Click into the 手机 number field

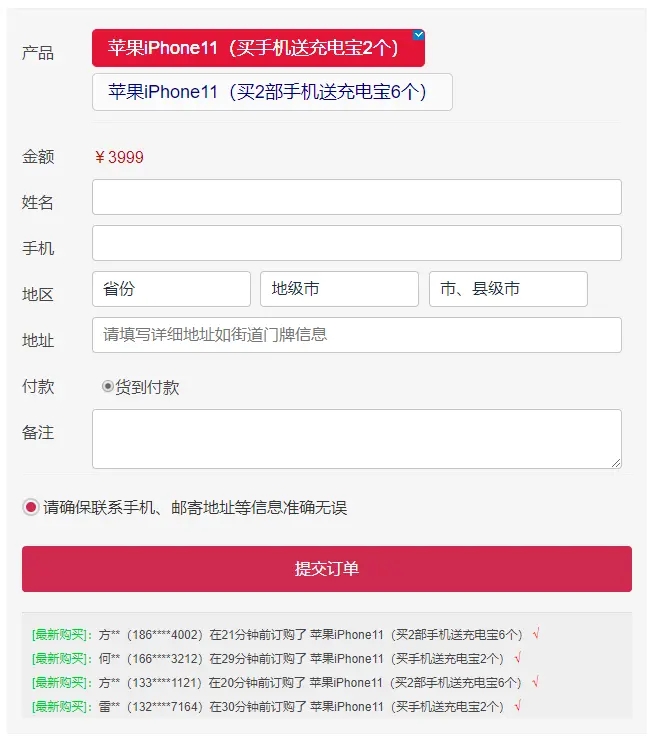[x=356, y=243]
